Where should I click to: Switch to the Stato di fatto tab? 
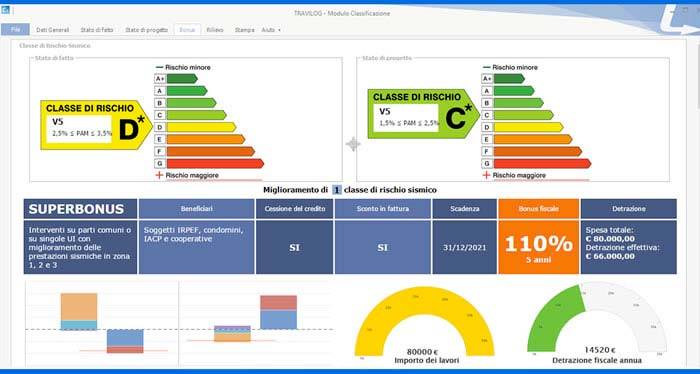[97, 30]
